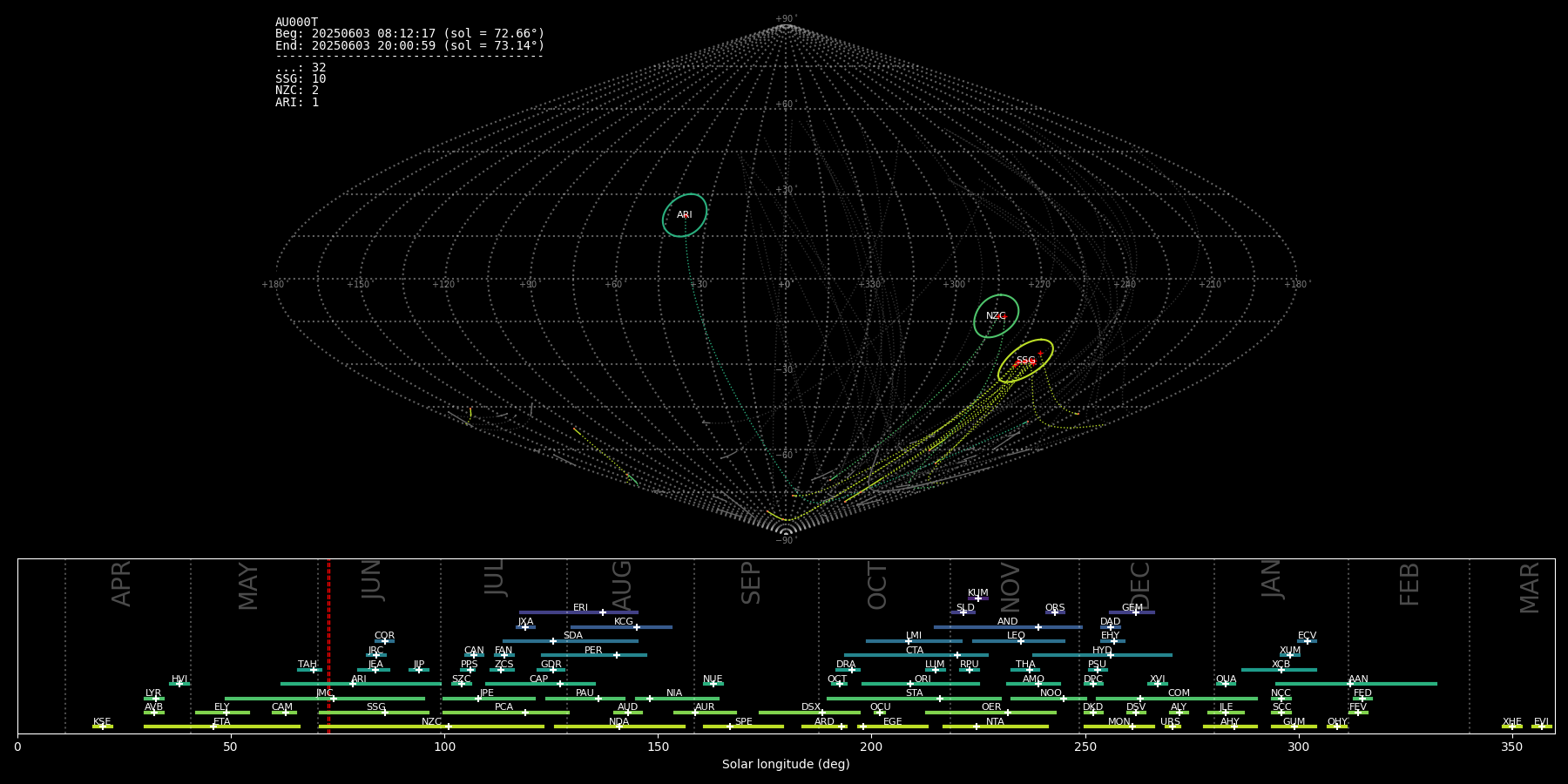Select the FED shower label in the timeline
1568x784 pixels.
1362,693
